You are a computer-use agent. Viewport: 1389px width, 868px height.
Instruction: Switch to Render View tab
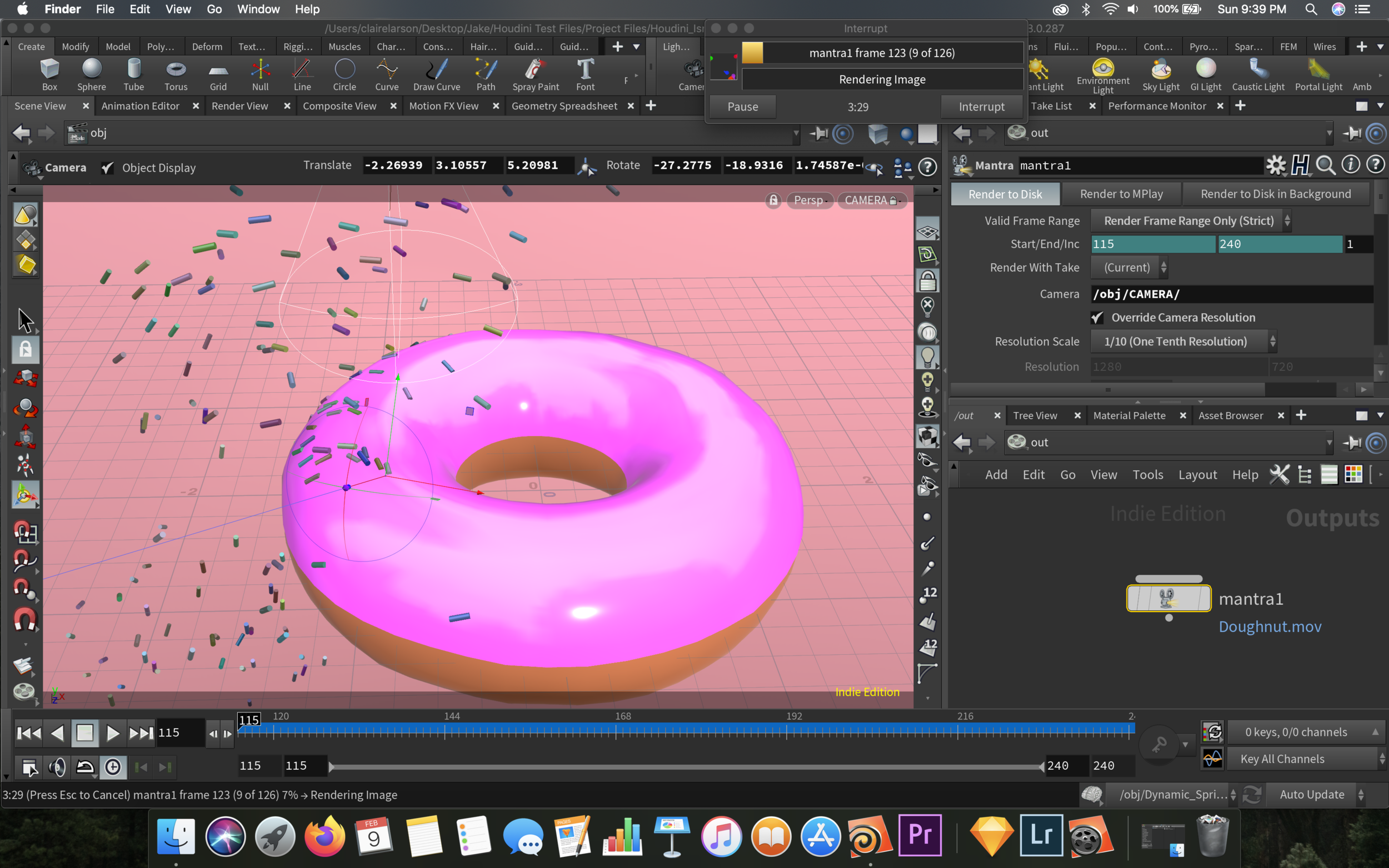[240, 106]
